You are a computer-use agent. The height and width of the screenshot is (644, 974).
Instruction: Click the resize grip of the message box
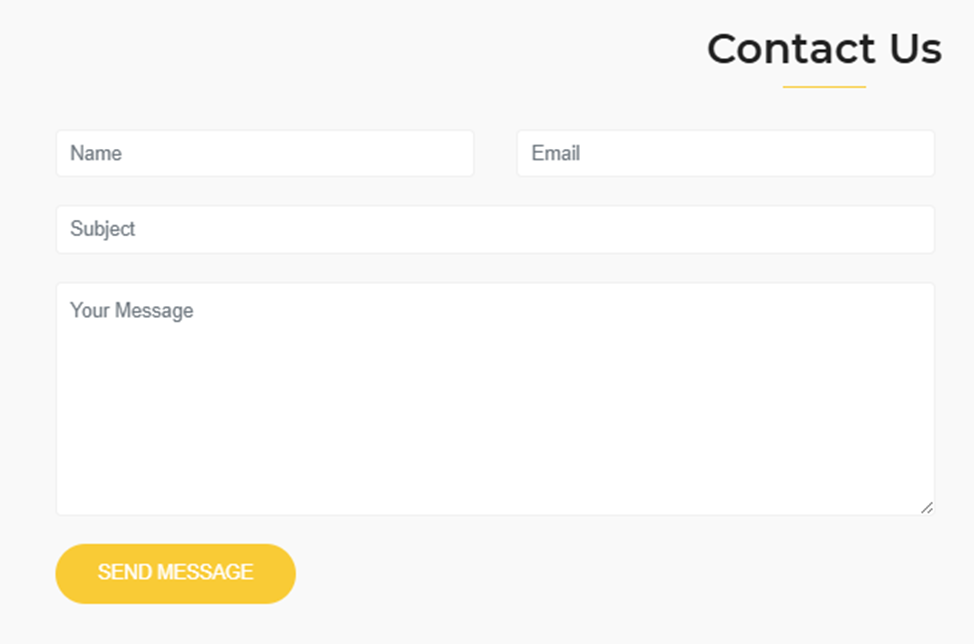(x=927, y=508)
